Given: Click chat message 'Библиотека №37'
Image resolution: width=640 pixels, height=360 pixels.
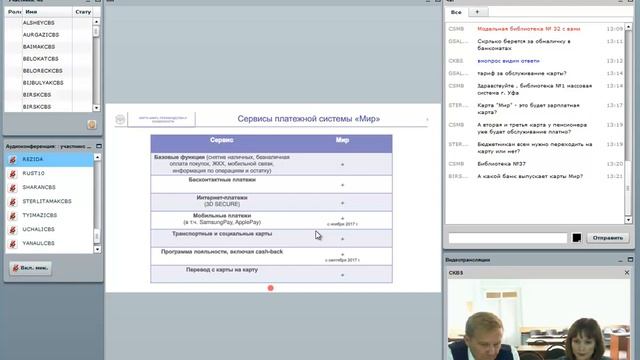Looking at the screenshot, I should [x=502, y=164].
